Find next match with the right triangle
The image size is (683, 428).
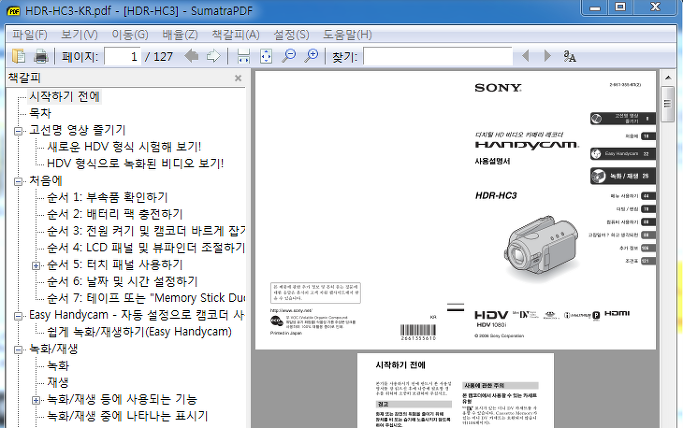tap(547, 56)
